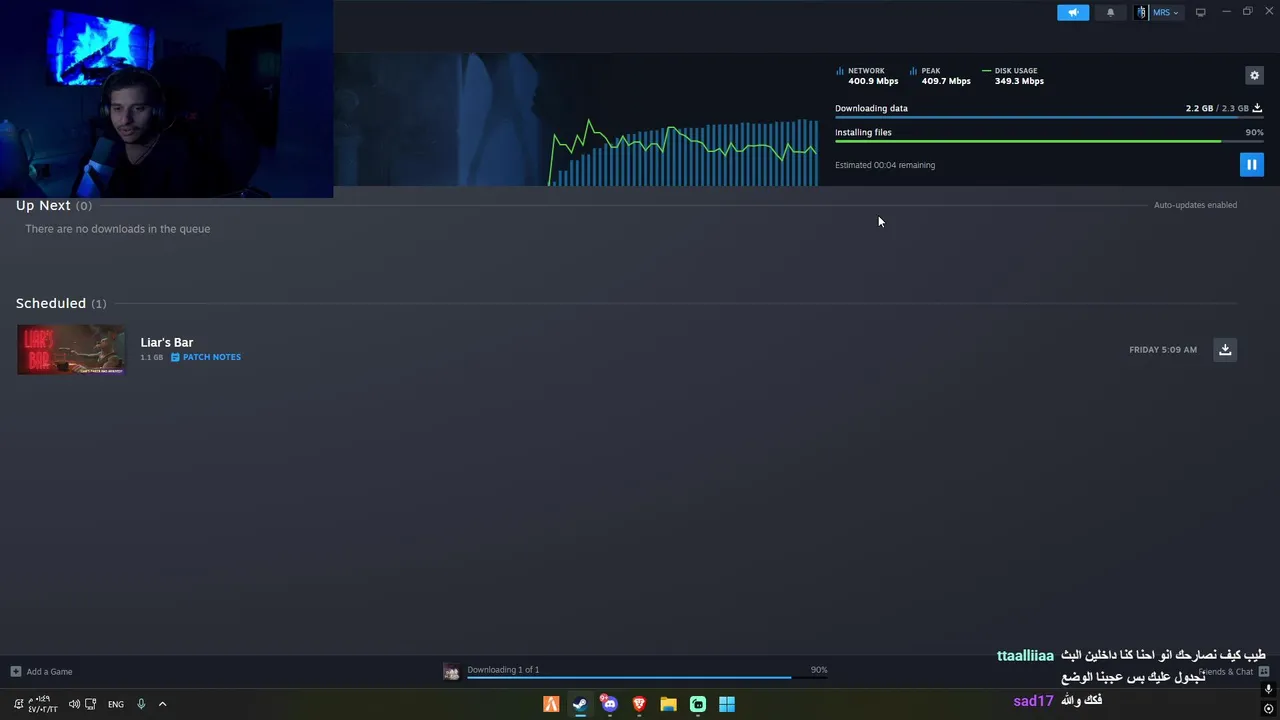
Task: Click "Downloading 1 of 1" status
Action: point(503,670)
